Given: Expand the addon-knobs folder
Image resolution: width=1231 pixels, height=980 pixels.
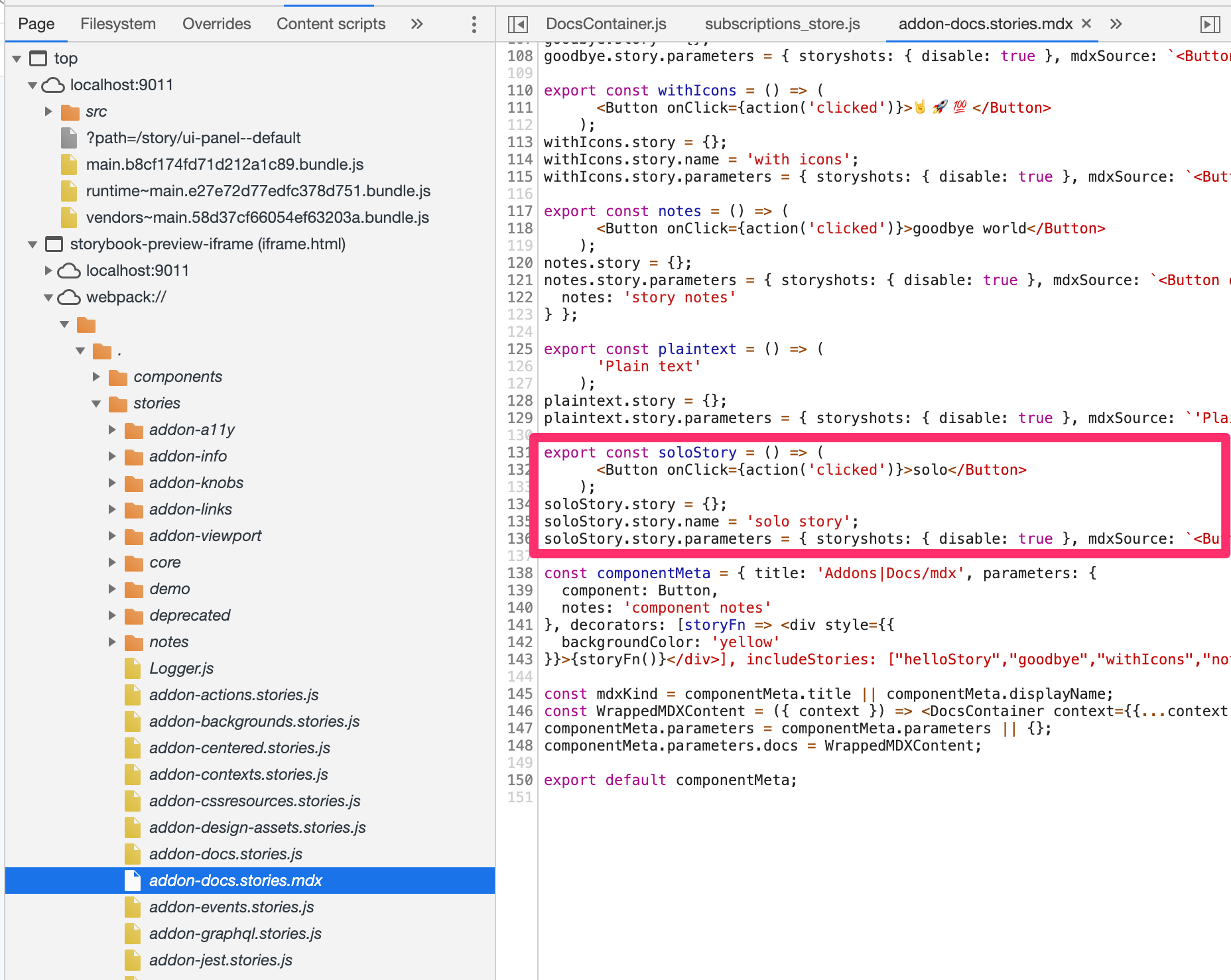Looking at the screenshot, I should 112,483.
